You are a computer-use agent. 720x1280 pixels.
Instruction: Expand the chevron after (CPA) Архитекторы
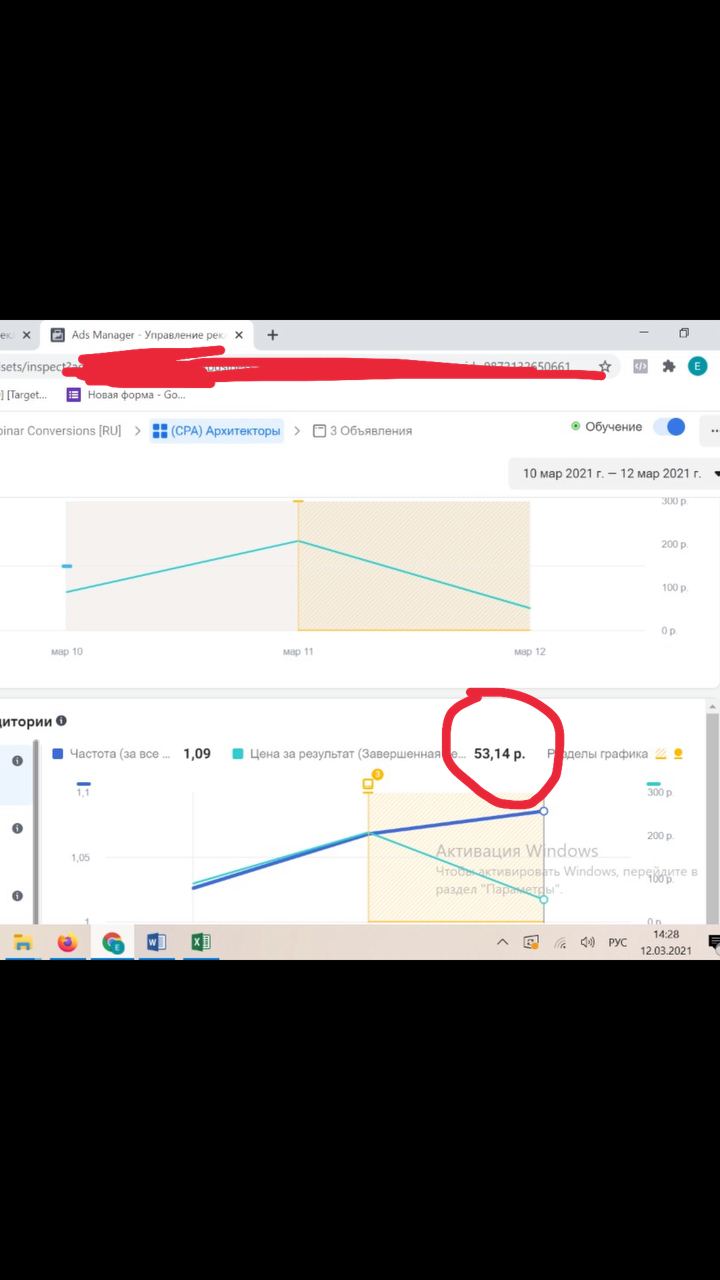[297, 431]
